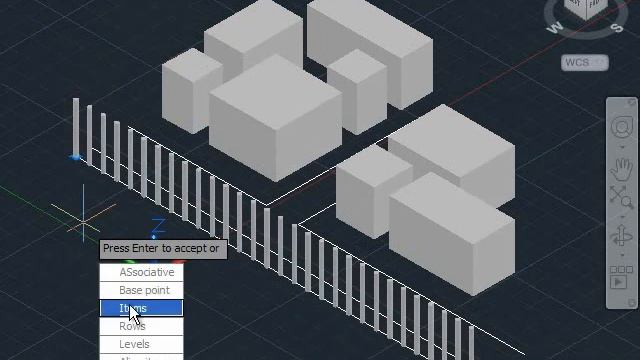Rotate view with the ViewCube W compass letter
The height and width of the screenshot is (360, 640).
pos(555,28)
